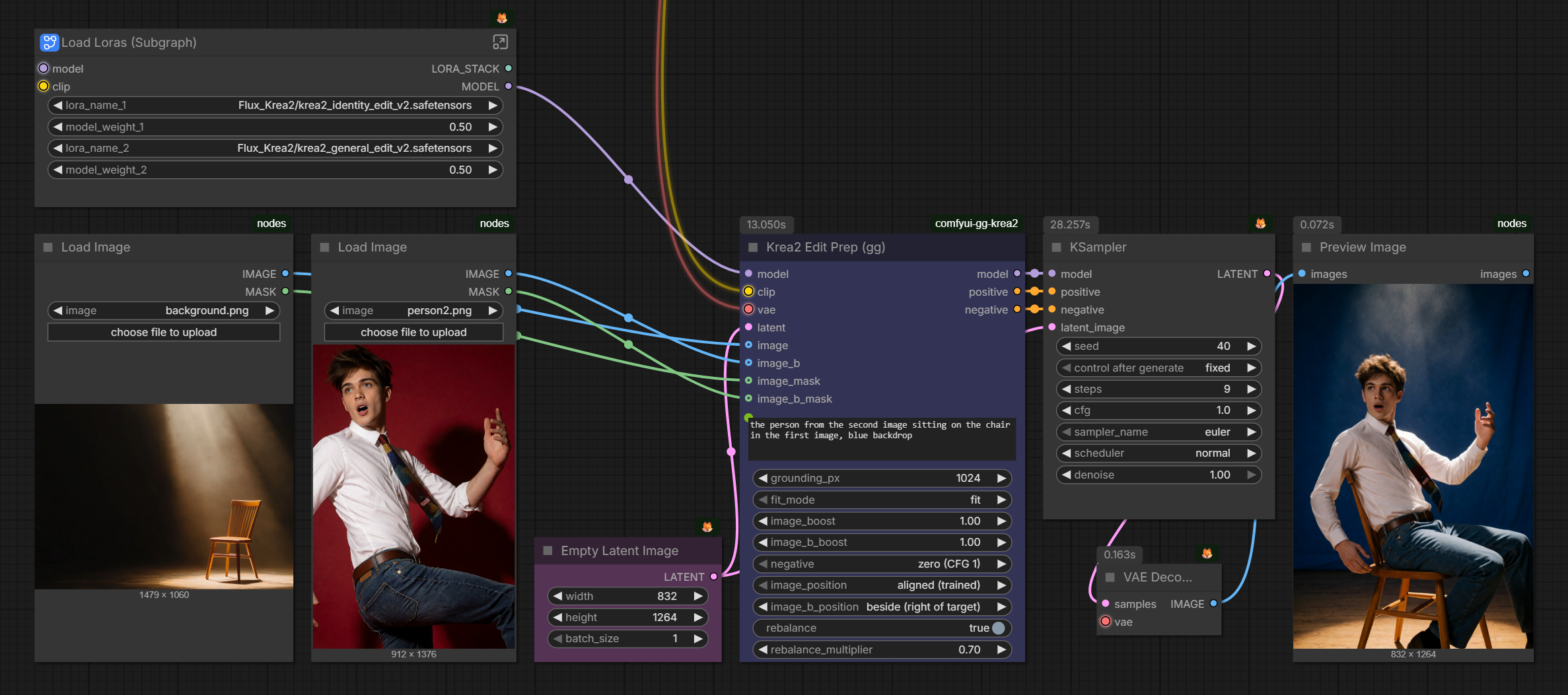Click the person2.png image preview thumbnail
1568x695 pixels.
413,496
